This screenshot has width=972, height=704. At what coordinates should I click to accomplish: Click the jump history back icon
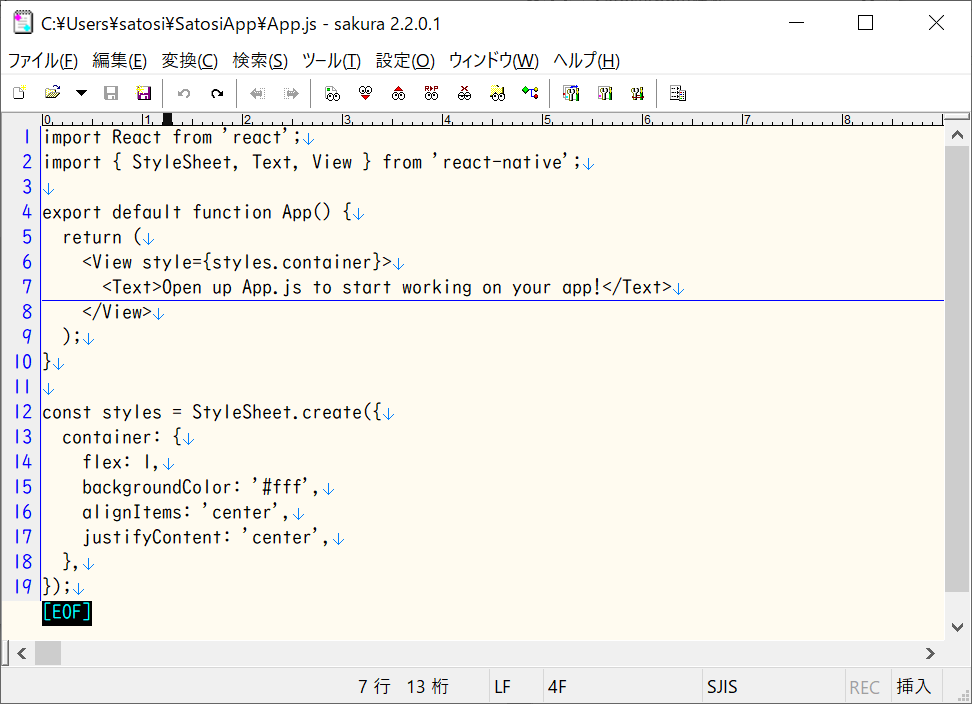click(257, 93)
